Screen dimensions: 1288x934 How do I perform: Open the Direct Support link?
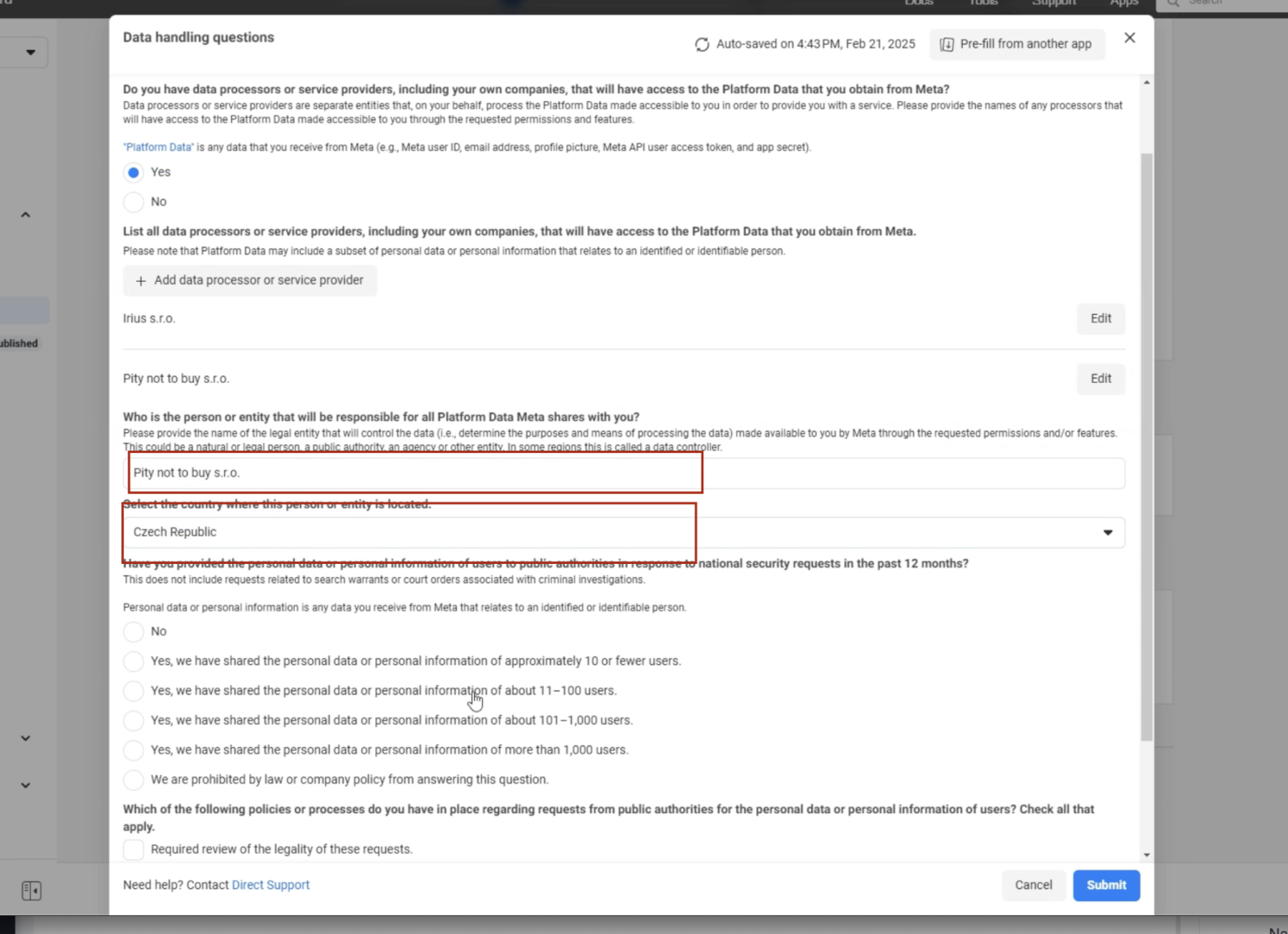270,885
